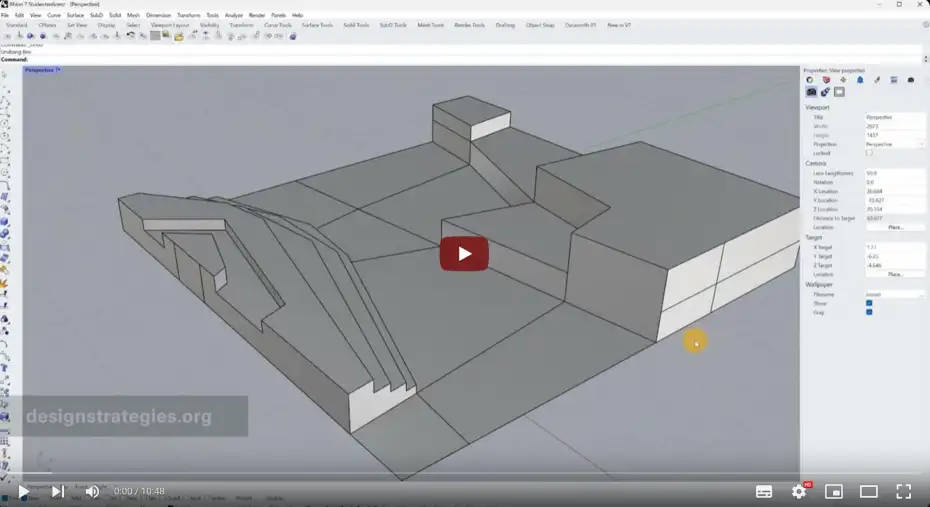
Task: Switch to the Surface Tools tab
Action: pos(317,25)
